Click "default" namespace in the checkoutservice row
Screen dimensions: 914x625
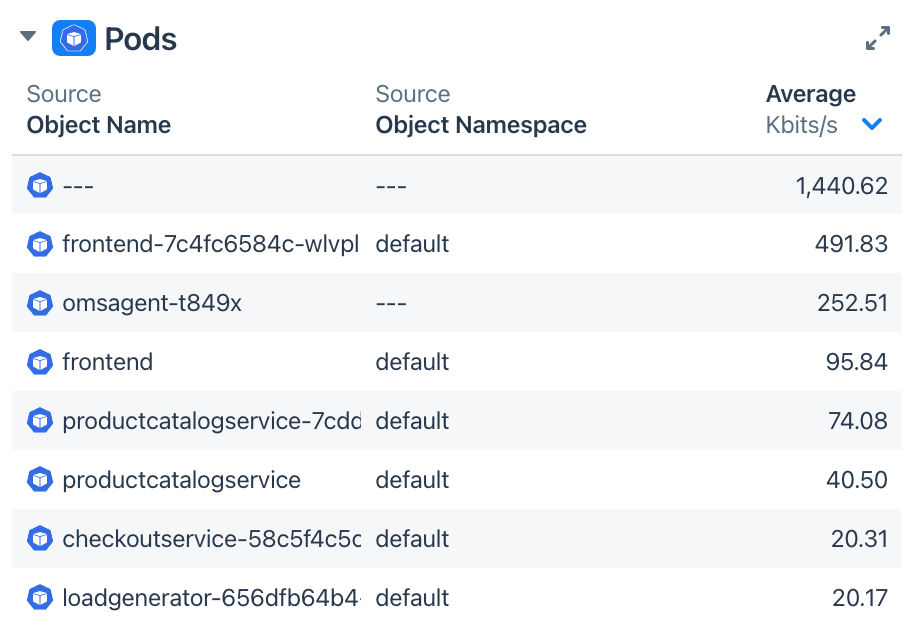coord(412,538)
